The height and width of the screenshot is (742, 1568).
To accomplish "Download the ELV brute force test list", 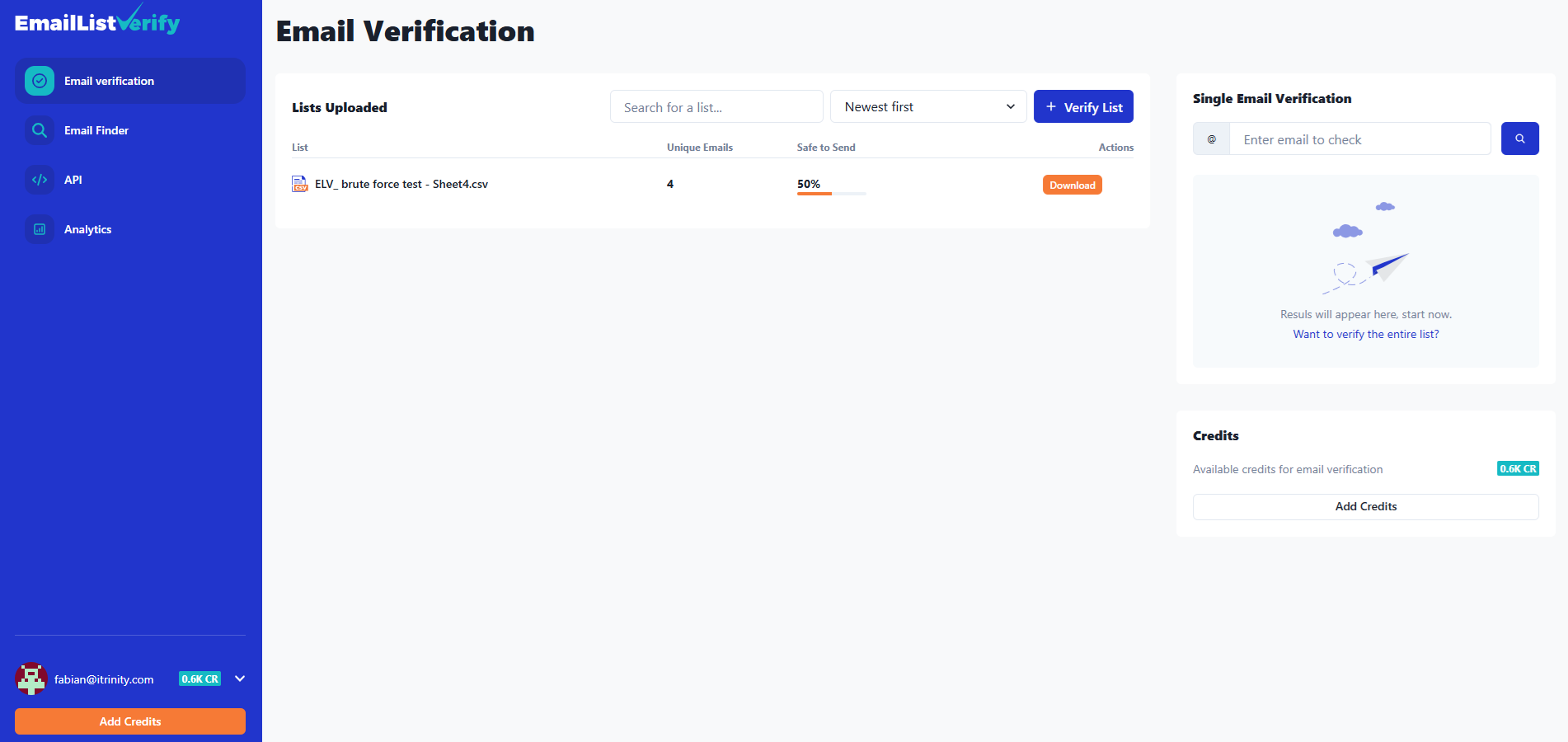I will [x=1072, y=185].
